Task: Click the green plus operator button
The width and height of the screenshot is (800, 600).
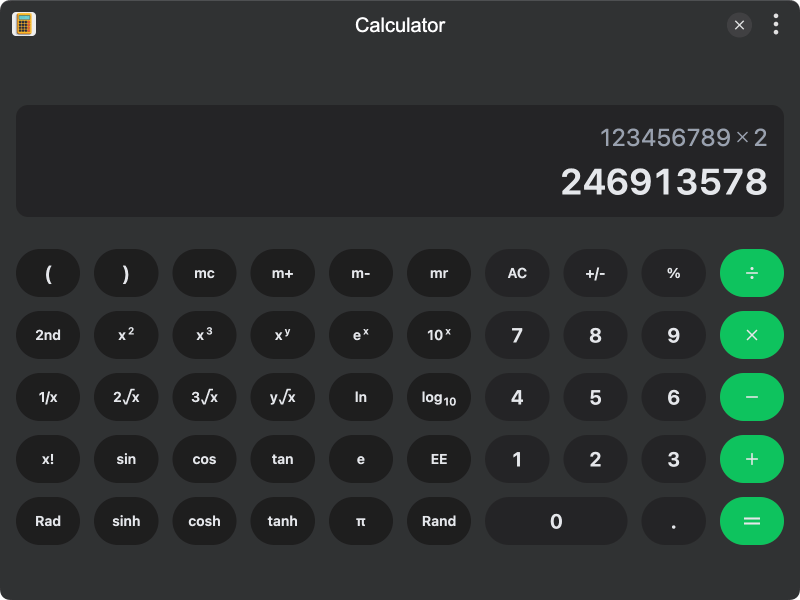Action: click(x=751, y=459)
